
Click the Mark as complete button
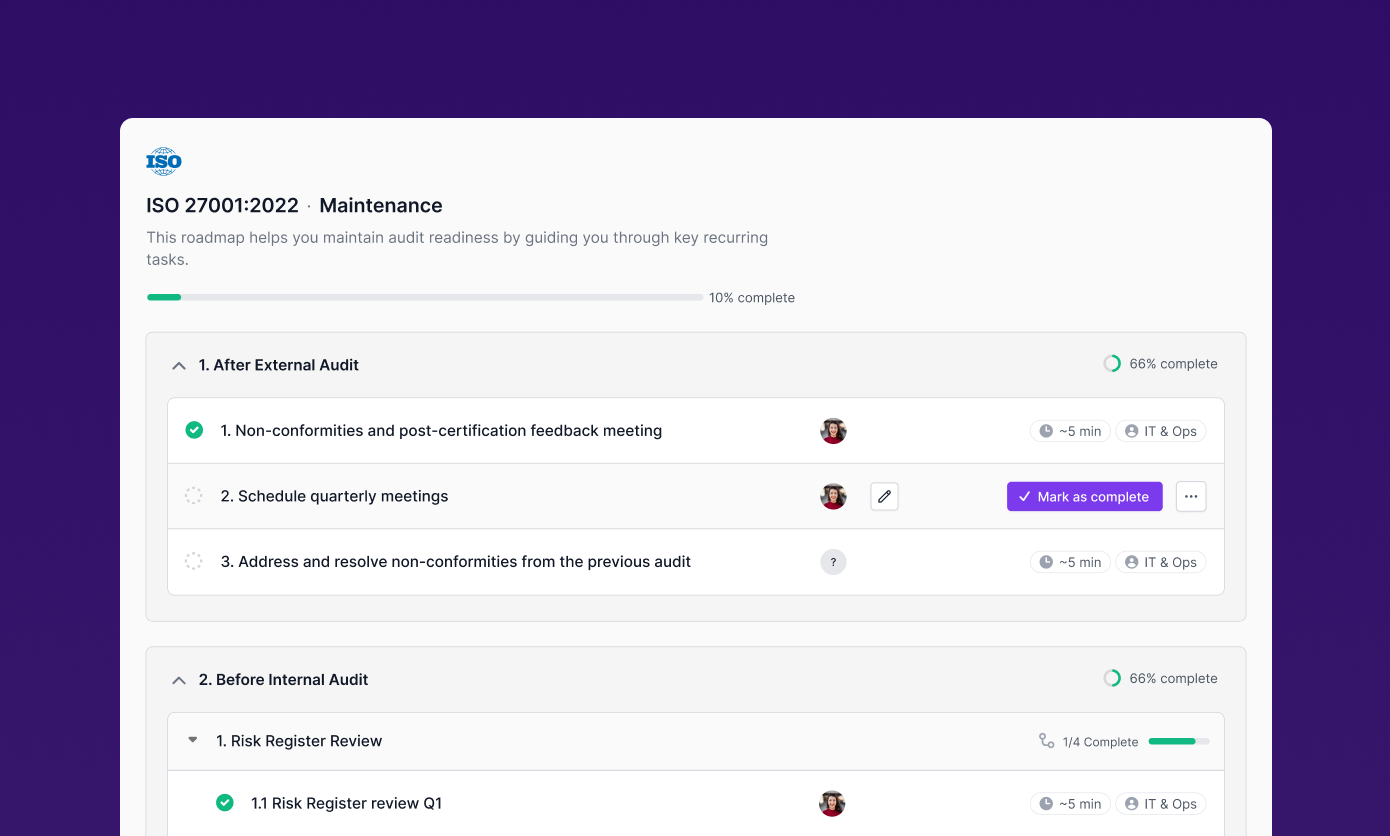tap(1084, 496)
